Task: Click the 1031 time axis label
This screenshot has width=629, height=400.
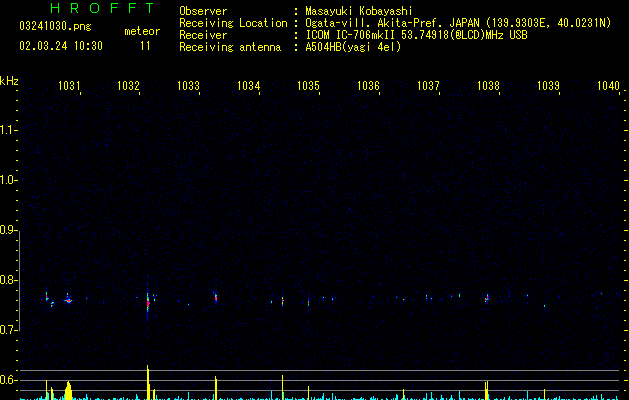Action: (x=69, y=85)
